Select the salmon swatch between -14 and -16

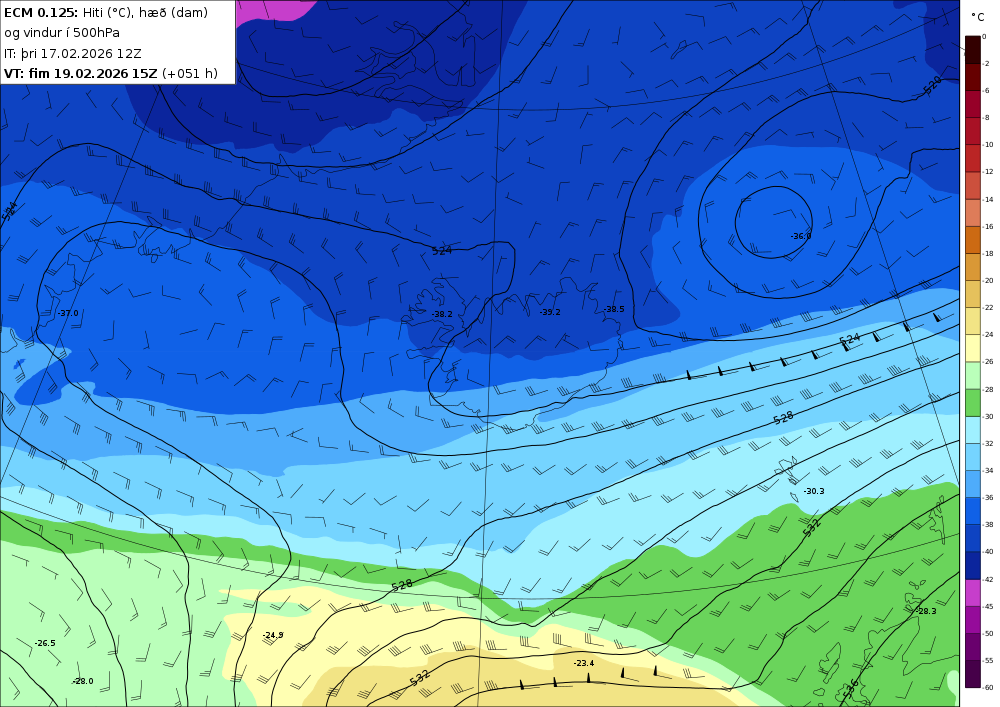pos(973,213)
